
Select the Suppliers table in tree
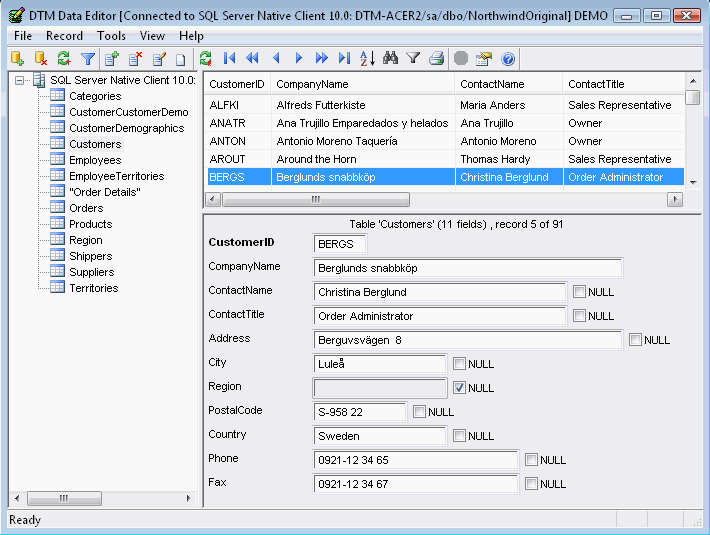91,272
